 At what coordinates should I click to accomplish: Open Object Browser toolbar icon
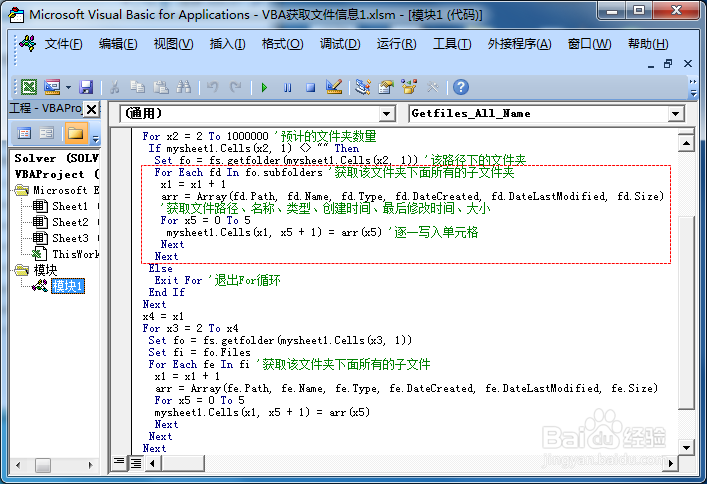tap(409, 87)
